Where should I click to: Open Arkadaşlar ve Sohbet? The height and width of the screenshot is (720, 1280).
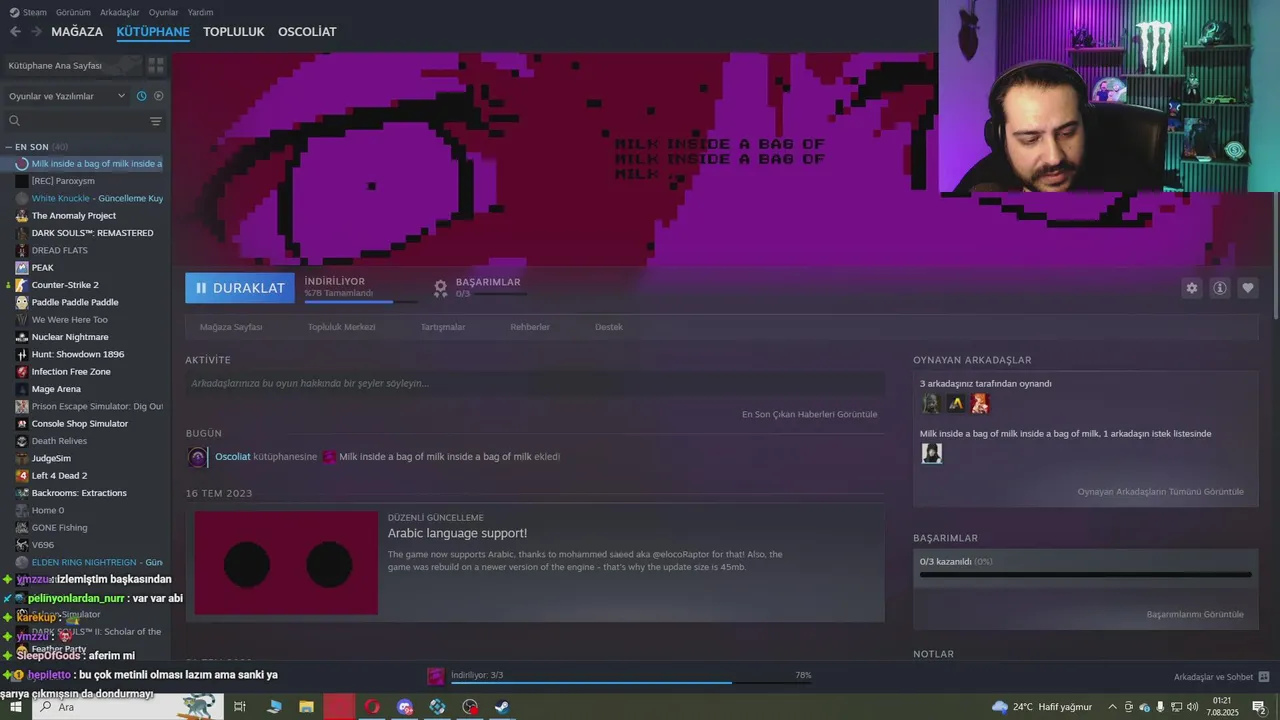tap(1221, 677)
